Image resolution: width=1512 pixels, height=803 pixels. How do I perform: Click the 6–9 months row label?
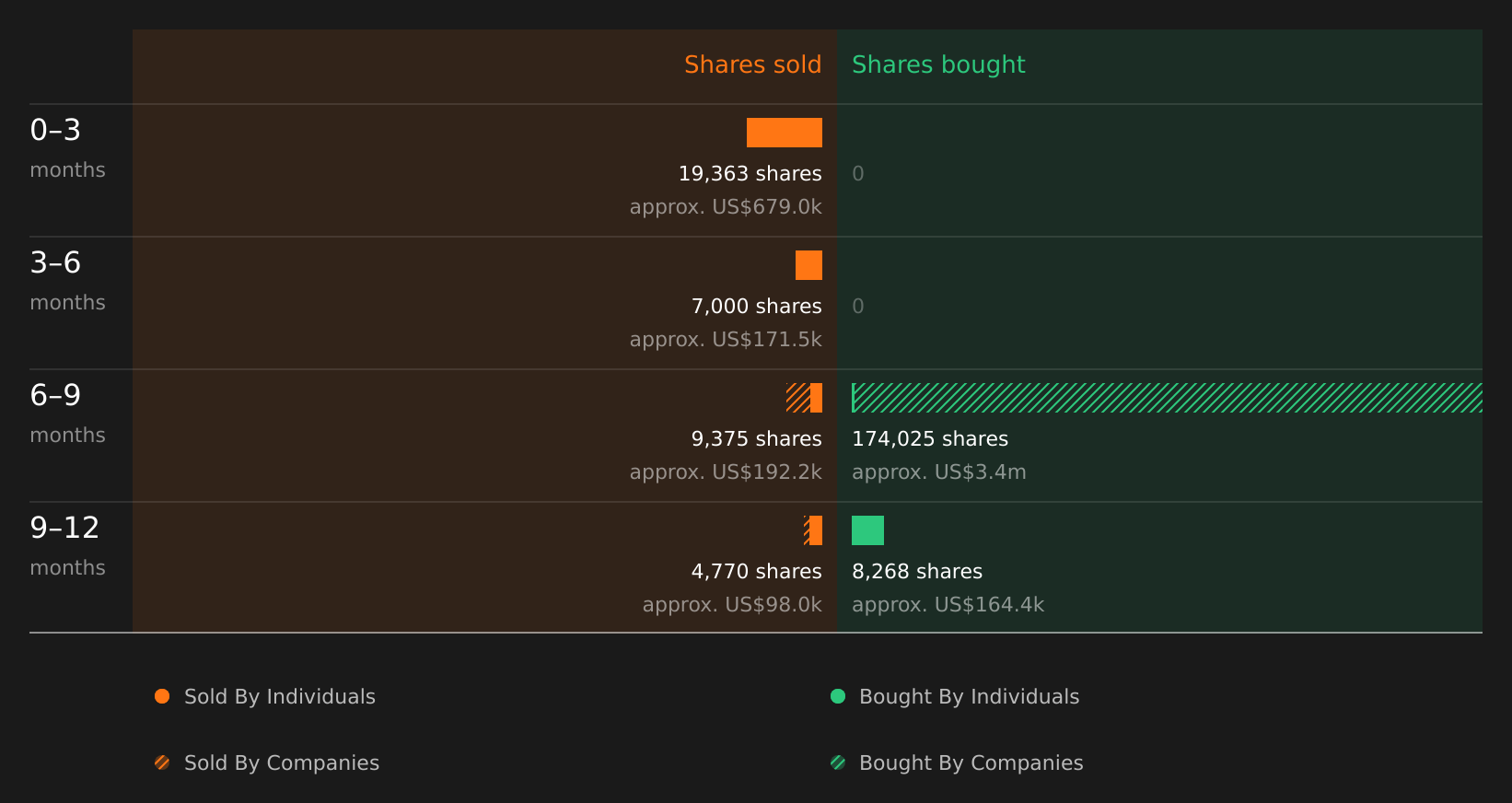pyautogui.click(x=67, y=413)
